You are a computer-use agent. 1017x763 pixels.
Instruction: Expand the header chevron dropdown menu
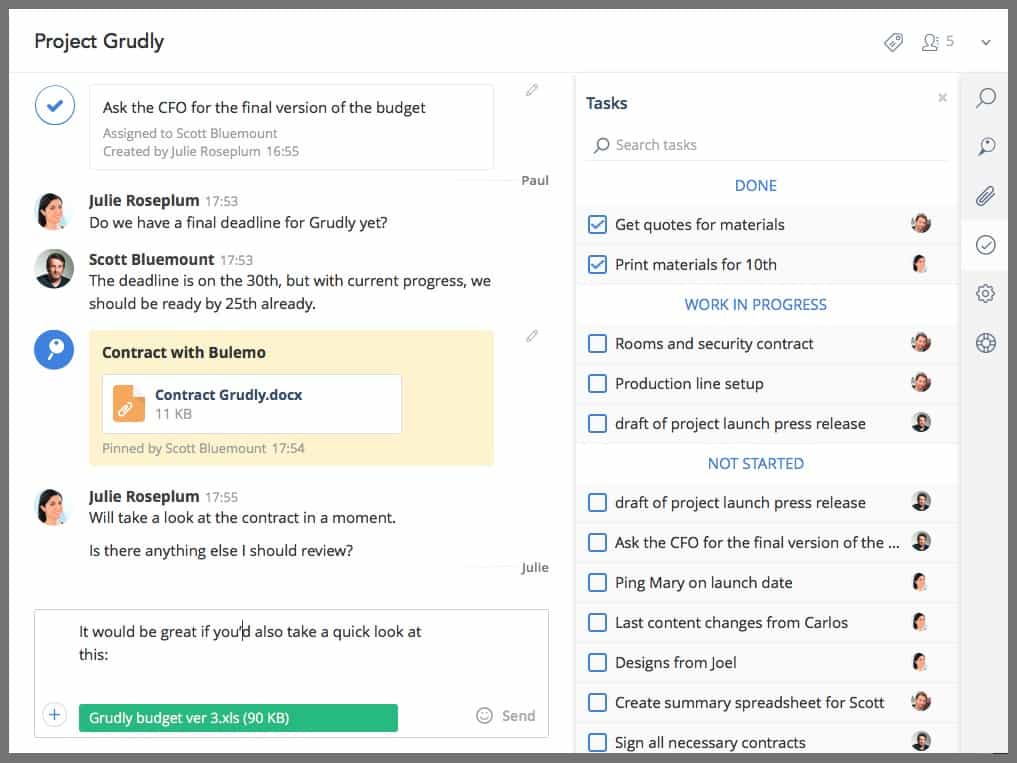(986, 42)
